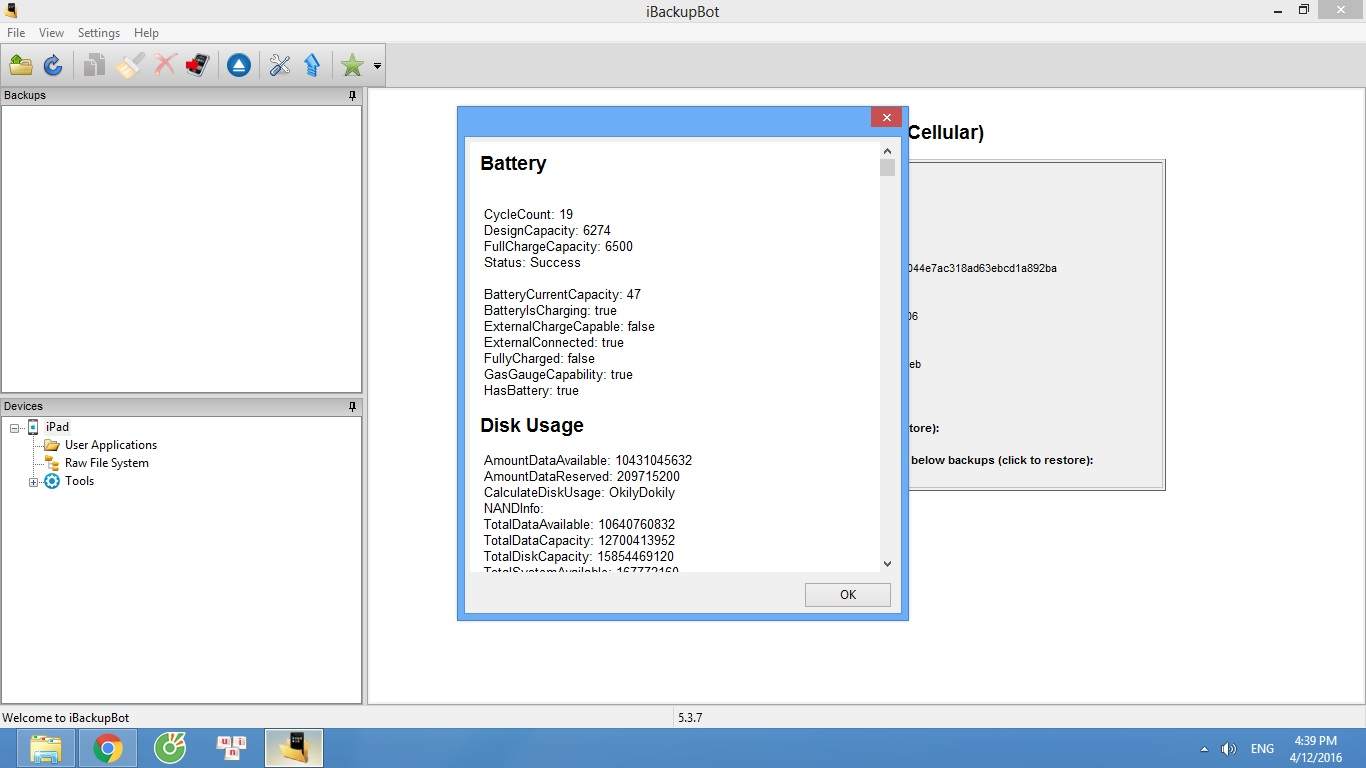Click GasGaugeCapability: true text
Screen dimensions: 1366x768
pyautogui.click(x=558, y=374)
